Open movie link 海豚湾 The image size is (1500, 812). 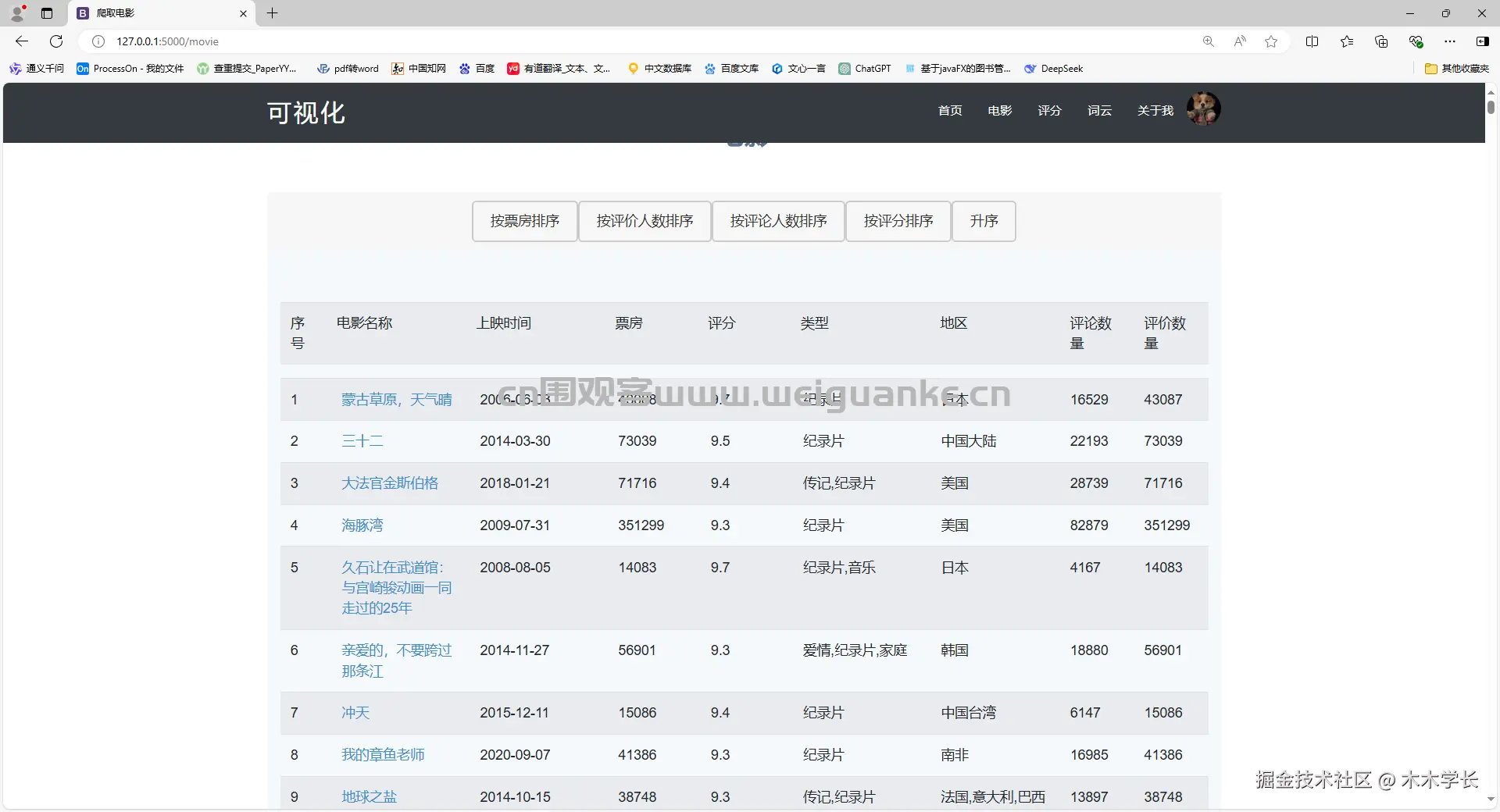tap(362, 525)
